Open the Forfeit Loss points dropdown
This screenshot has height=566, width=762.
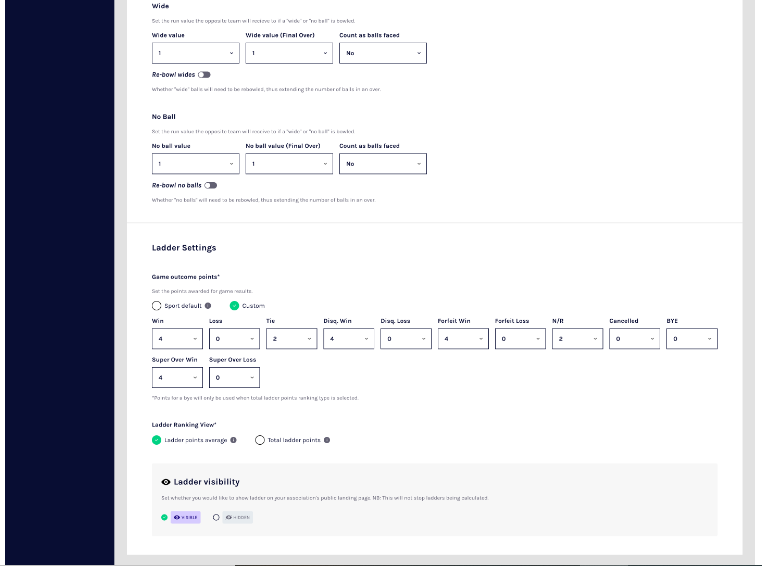pos(520,339)
